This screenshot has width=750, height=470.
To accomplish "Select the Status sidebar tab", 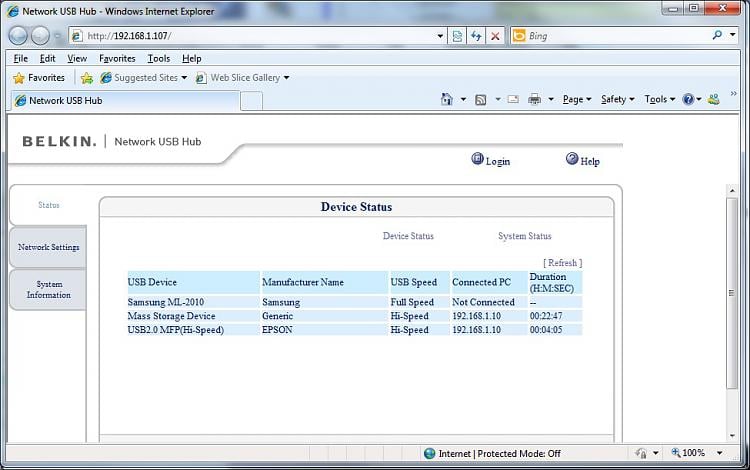I will pyautogui.click(x=49, y=205).
